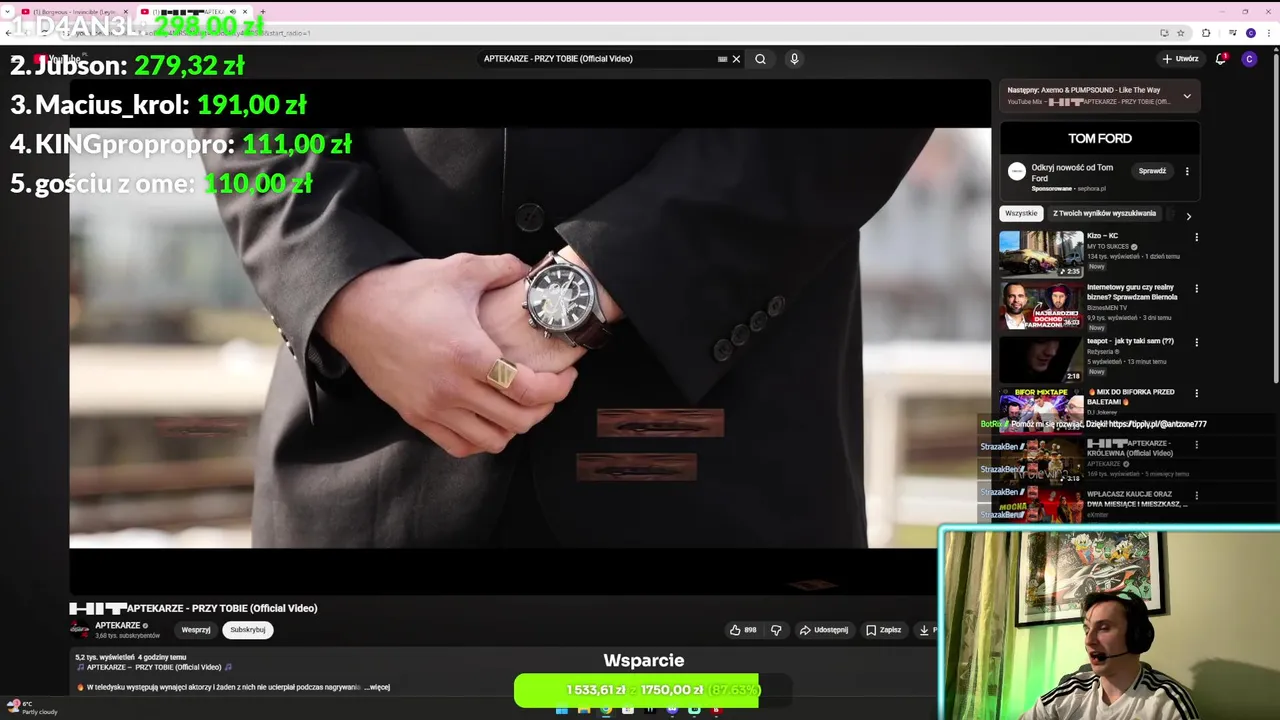This screenshot has height=720, width=1280.
Task: Open options for teapot video
Action: click(x=1196, y=343)
